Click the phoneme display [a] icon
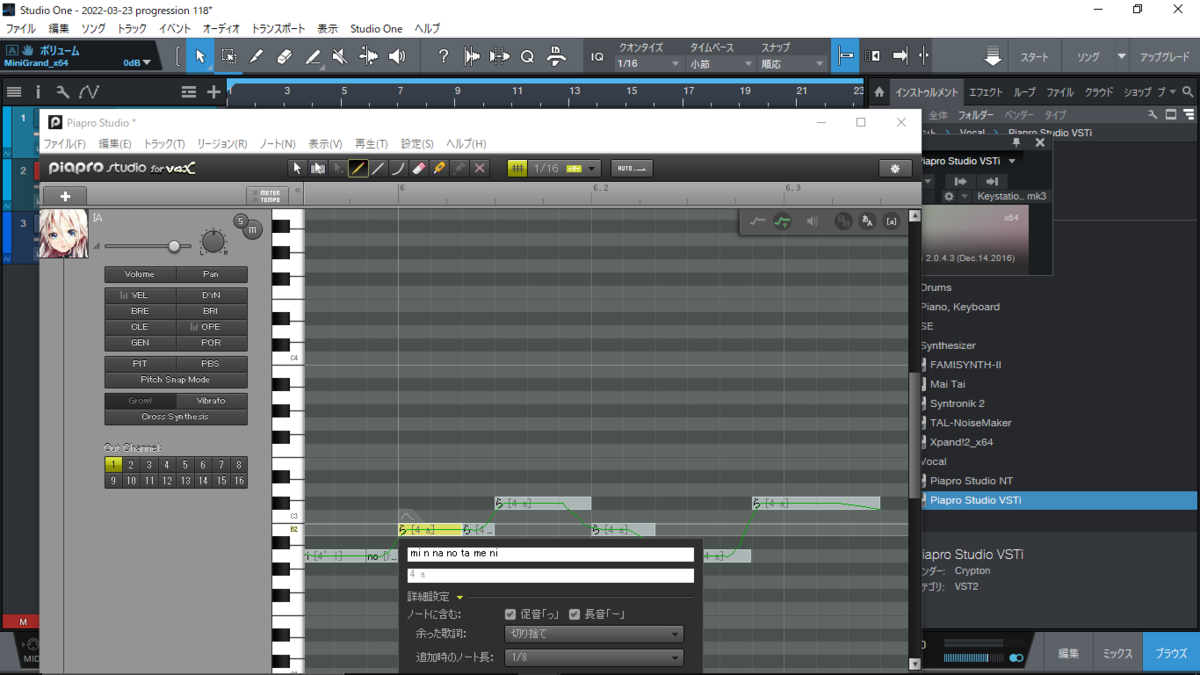 [891, 221]
